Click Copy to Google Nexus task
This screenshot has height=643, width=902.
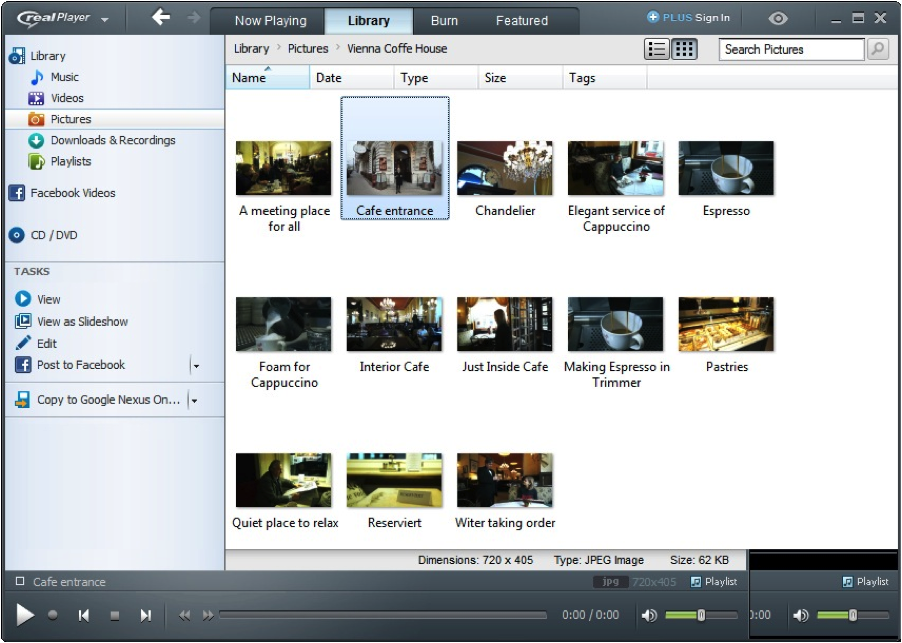[97, 400]
